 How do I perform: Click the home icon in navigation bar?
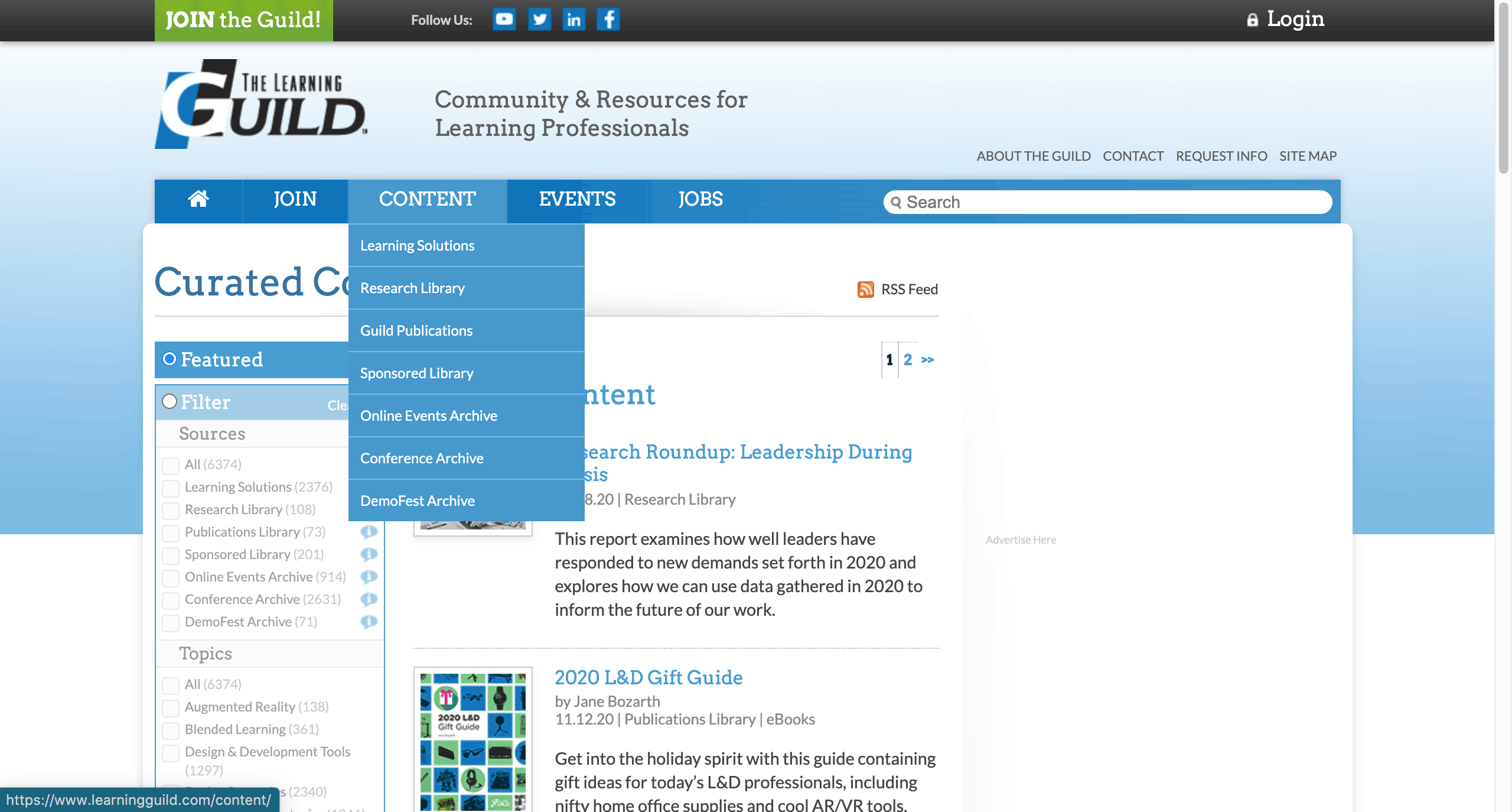click(198, 199)
